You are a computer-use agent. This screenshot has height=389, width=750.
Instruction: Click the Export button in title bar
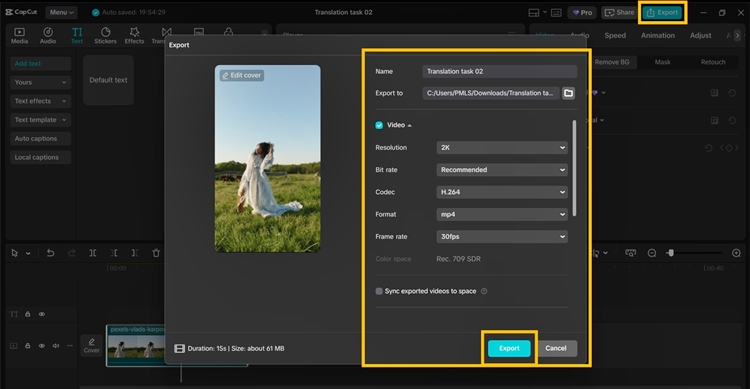click(662, 13)
